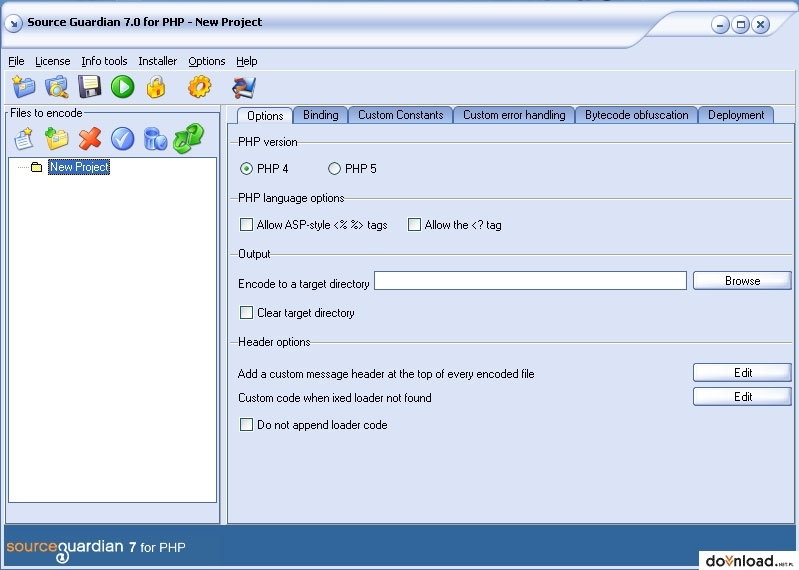Click the yellow padlock toolbar icon
This screenshot has width=799, height=570.
pos(156,87)
